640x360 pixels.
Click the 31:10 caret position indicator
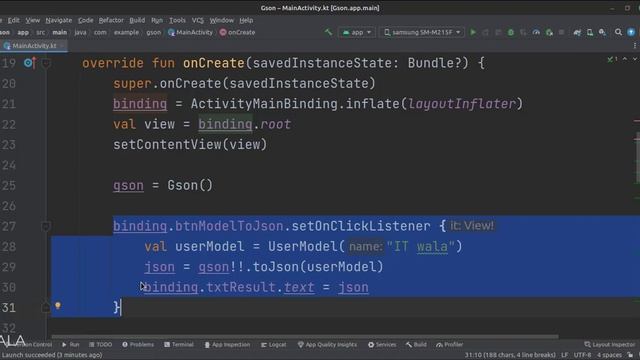[x=510, y=355]
